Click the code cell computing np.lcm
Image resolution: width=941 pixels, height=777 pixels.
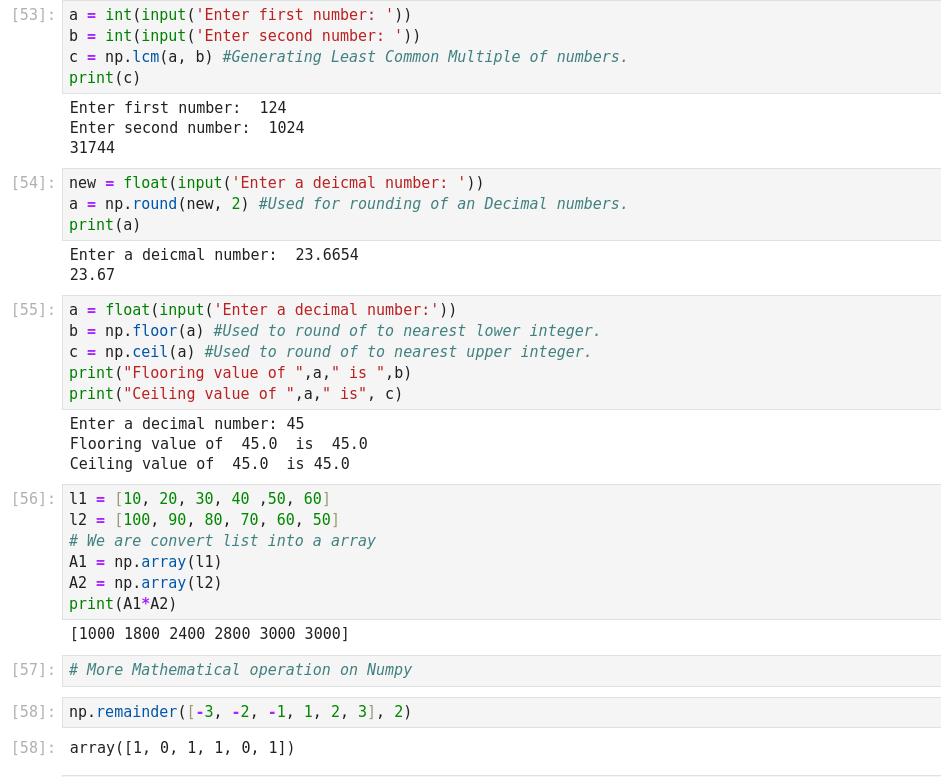500,46
